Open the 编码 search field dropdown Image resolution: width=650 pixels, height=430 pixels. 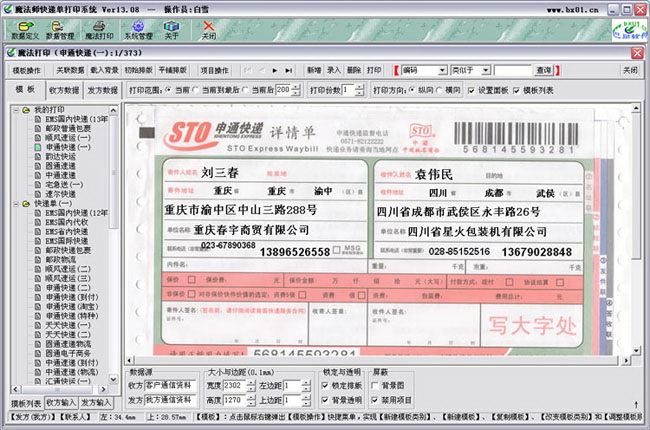click(x=443, y=70)
